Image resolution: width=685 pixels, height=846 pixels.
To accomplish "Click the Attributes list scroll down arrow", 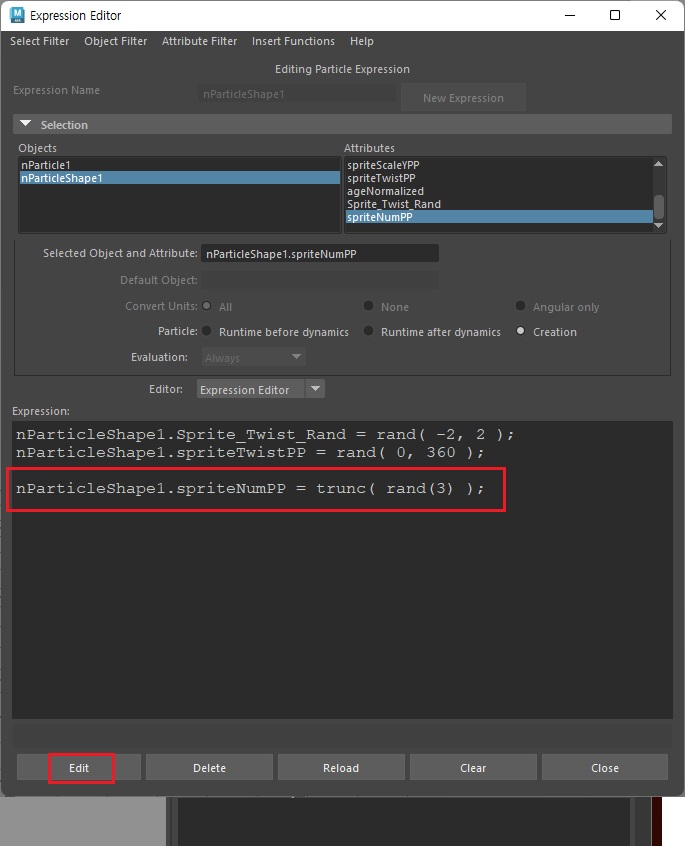I will click(x=659, y=226).
